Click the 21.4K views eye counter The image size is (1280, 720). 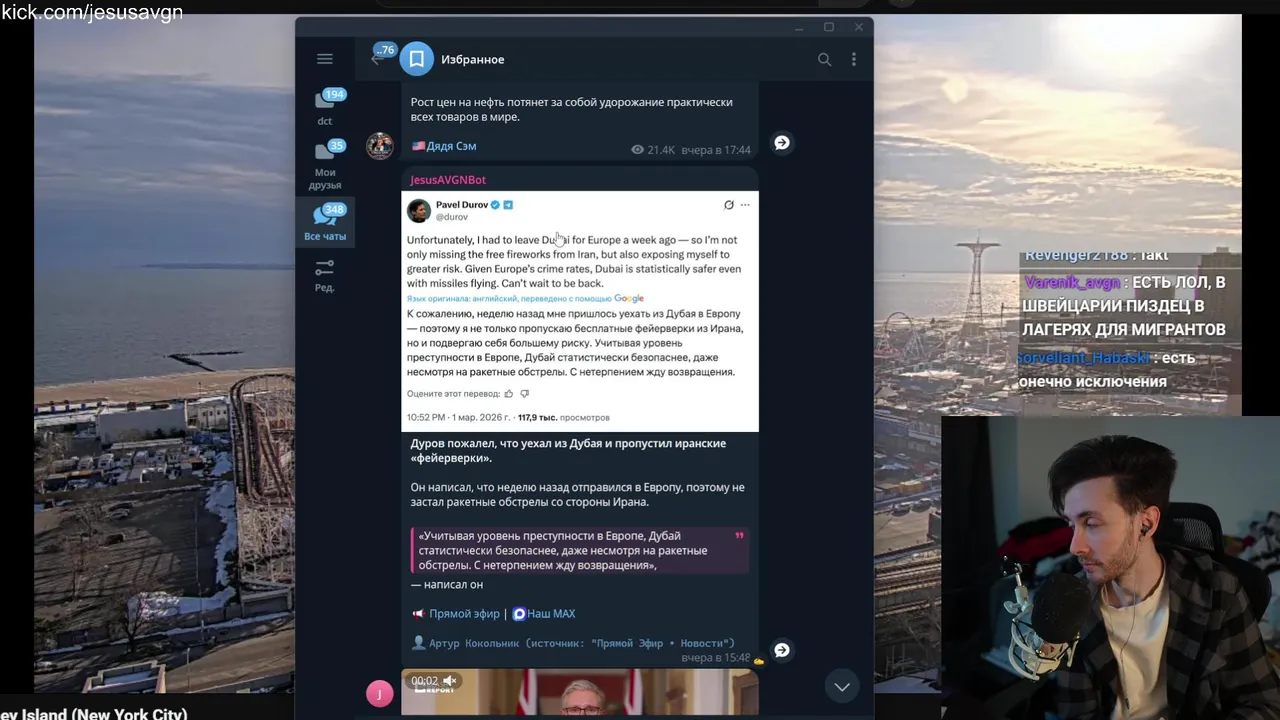(x=652, y=150)
